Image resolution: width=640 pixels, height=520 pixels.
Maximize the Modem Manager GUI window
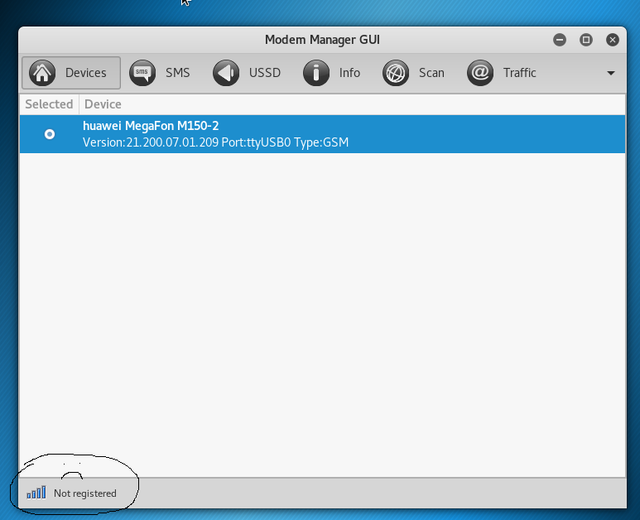pos(586,40)
